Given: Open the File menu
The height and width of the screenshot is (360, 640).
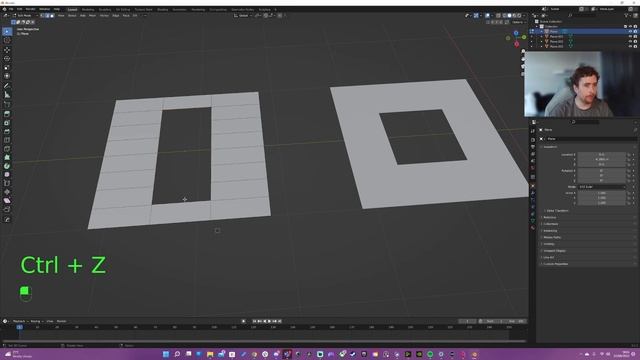Looking at the screenshot, I should pos(11,9).
